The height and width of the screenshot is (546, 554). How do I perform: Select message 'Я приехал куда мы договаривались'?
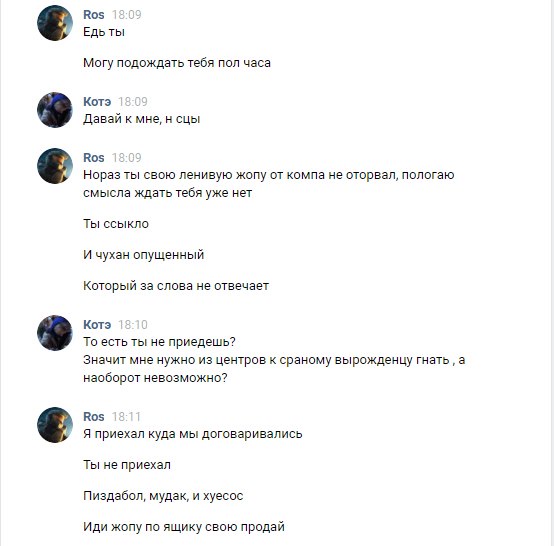click(x=193, y=434)
